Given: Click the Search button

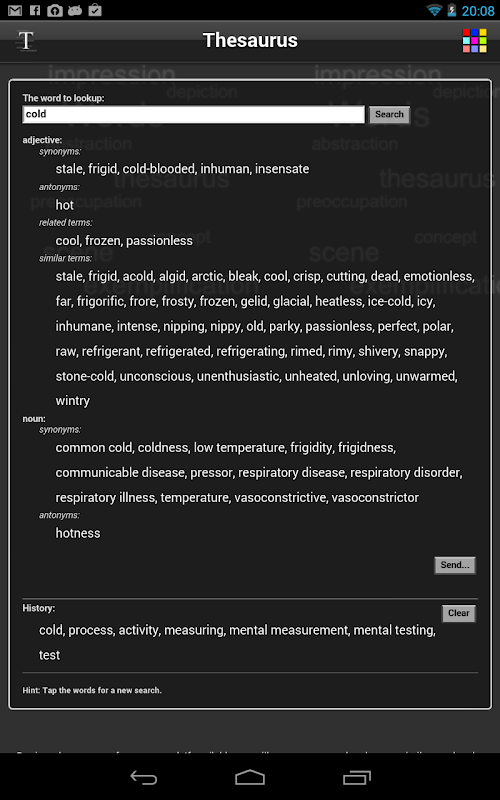Looking at the screenshot, I should [x=389, y=114].
